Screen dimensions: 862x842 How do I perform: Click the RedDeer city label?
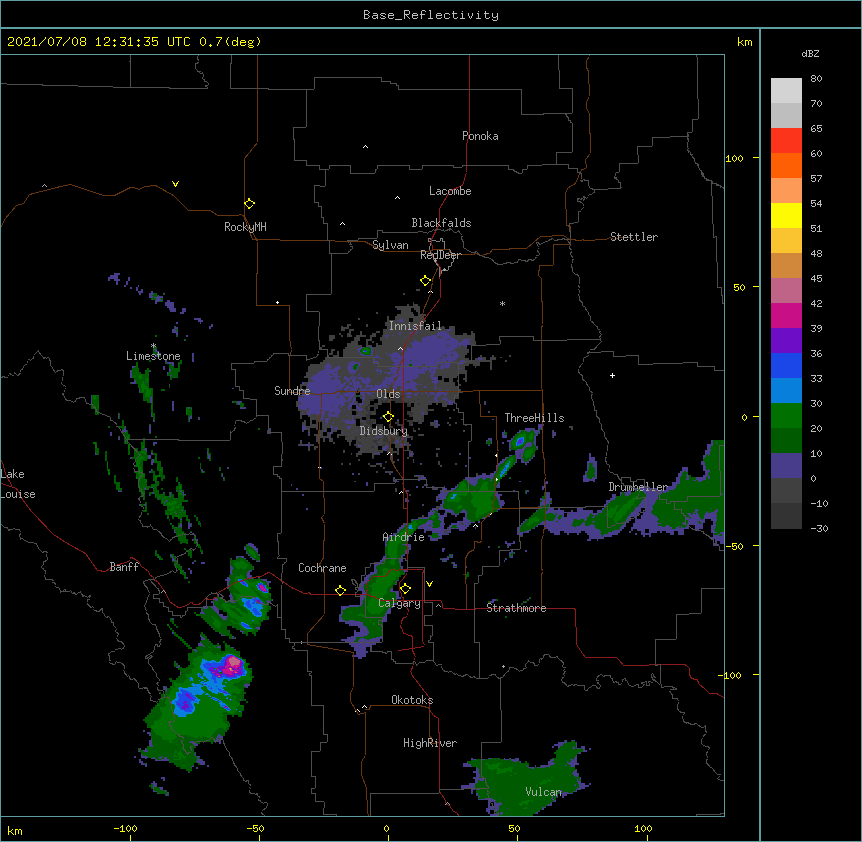click(440, 255)
